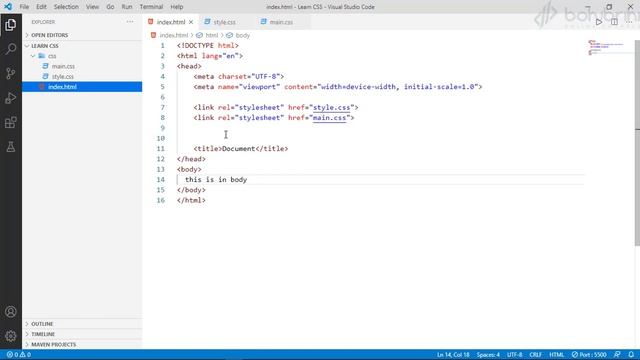Viewport: 640px width, 360px height.
Task: Open the notifications bell in status bar
Action: click(631, 355)
